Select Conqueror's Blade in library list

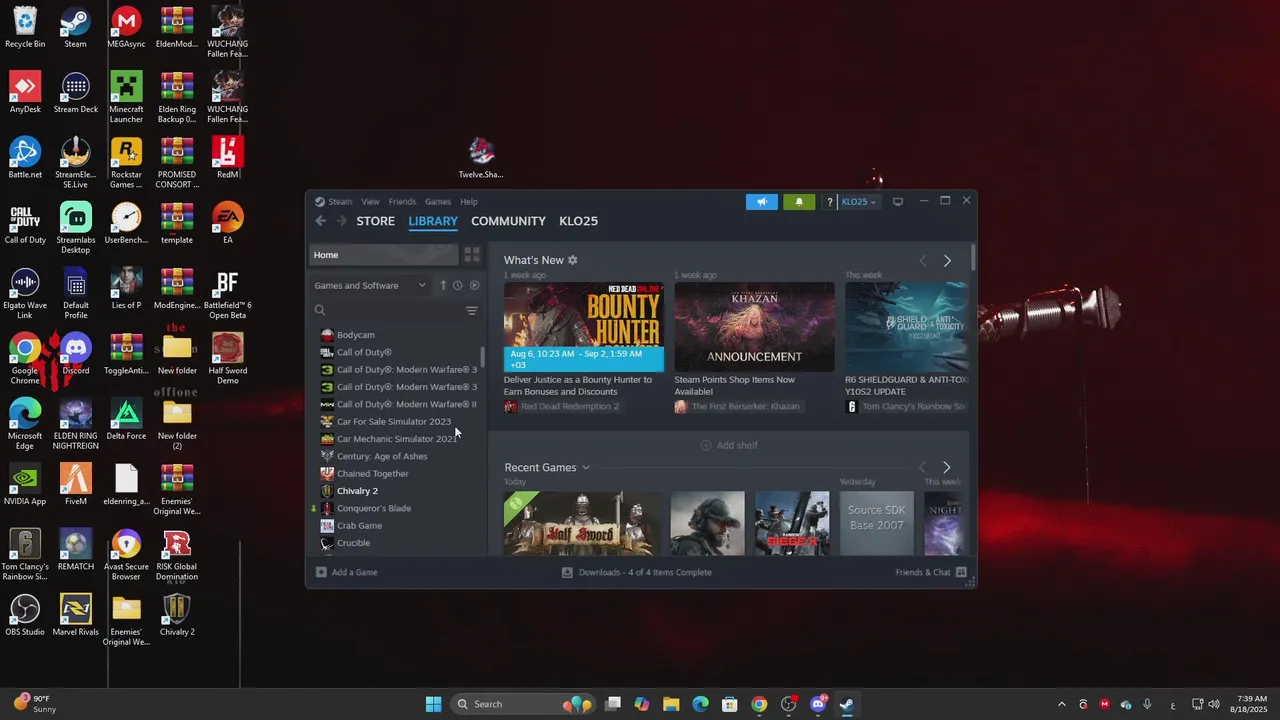click(374, 508)
